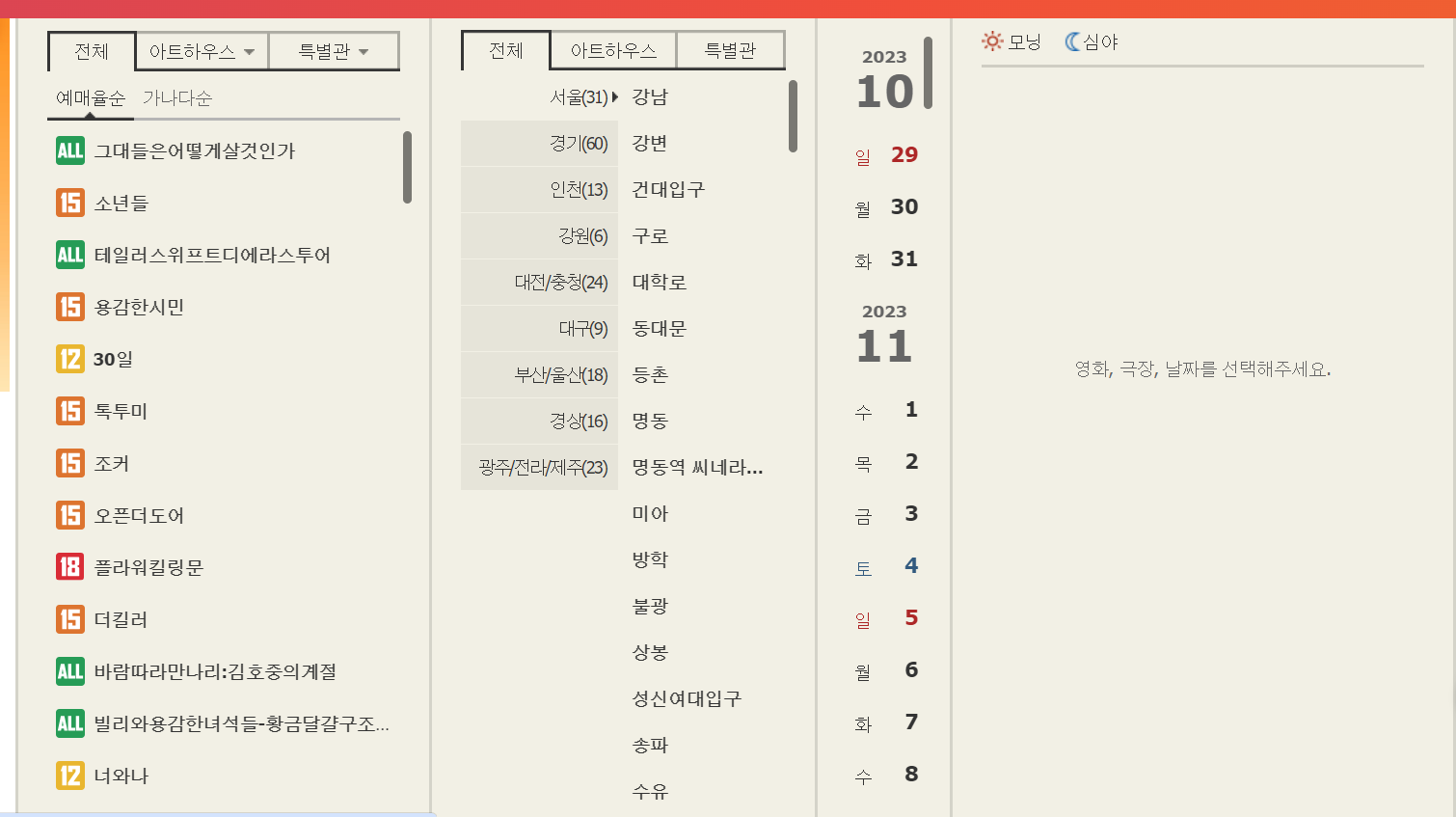Choose the 광주/전라/제주(23) region
Viewport: 1456px width, 817px height.
click(x=539, y=468)
